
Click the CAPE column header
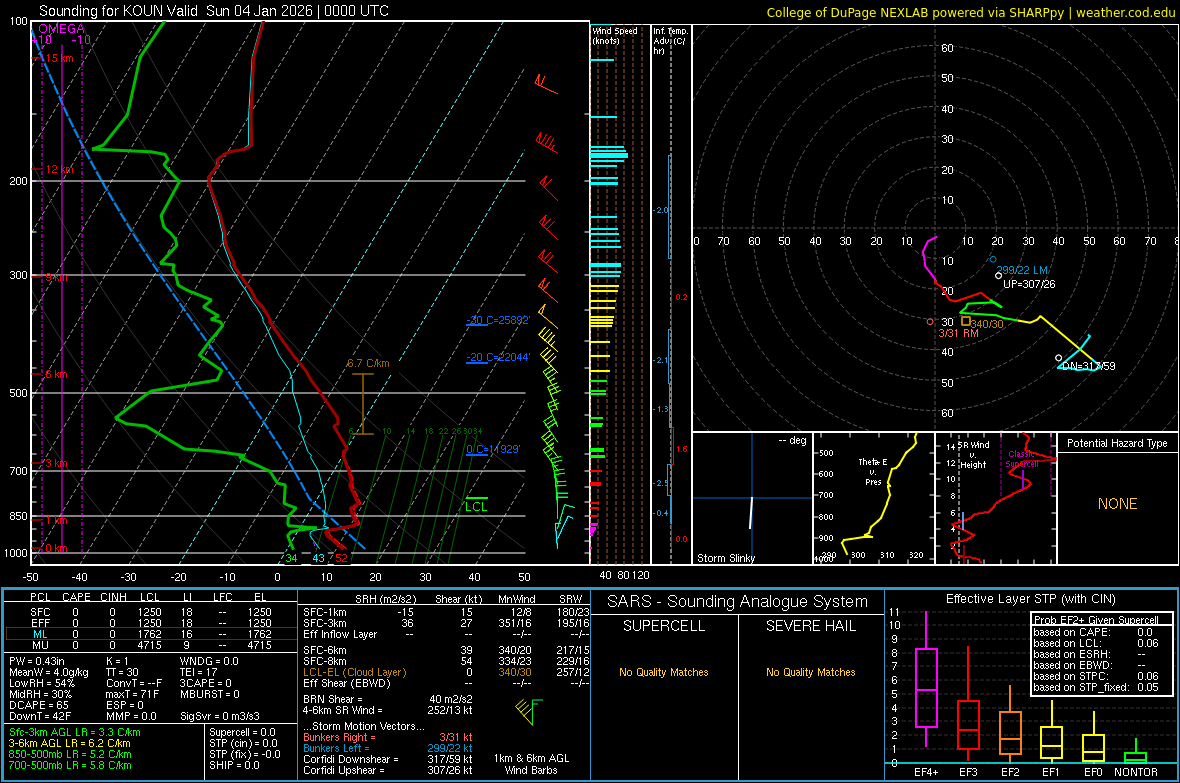pyautogui.click(x=76, y=597)
